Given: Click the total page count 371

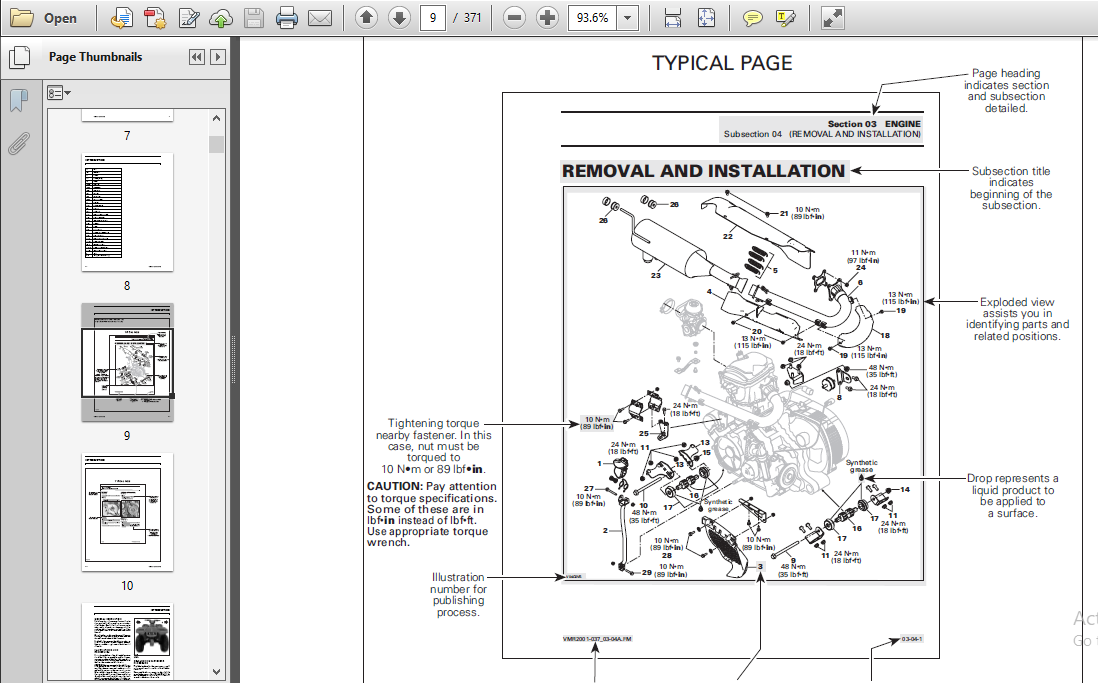Looking at the screenshot, I should (x=473, y=18).
